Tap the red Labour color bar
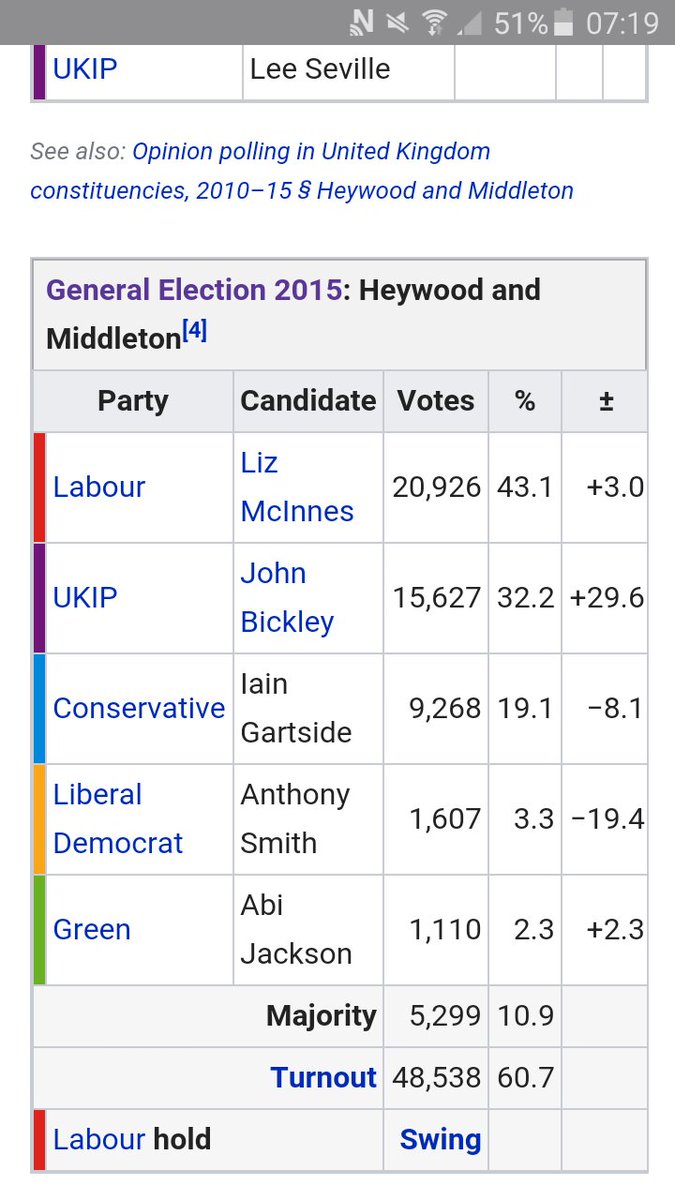 point(39,487)
